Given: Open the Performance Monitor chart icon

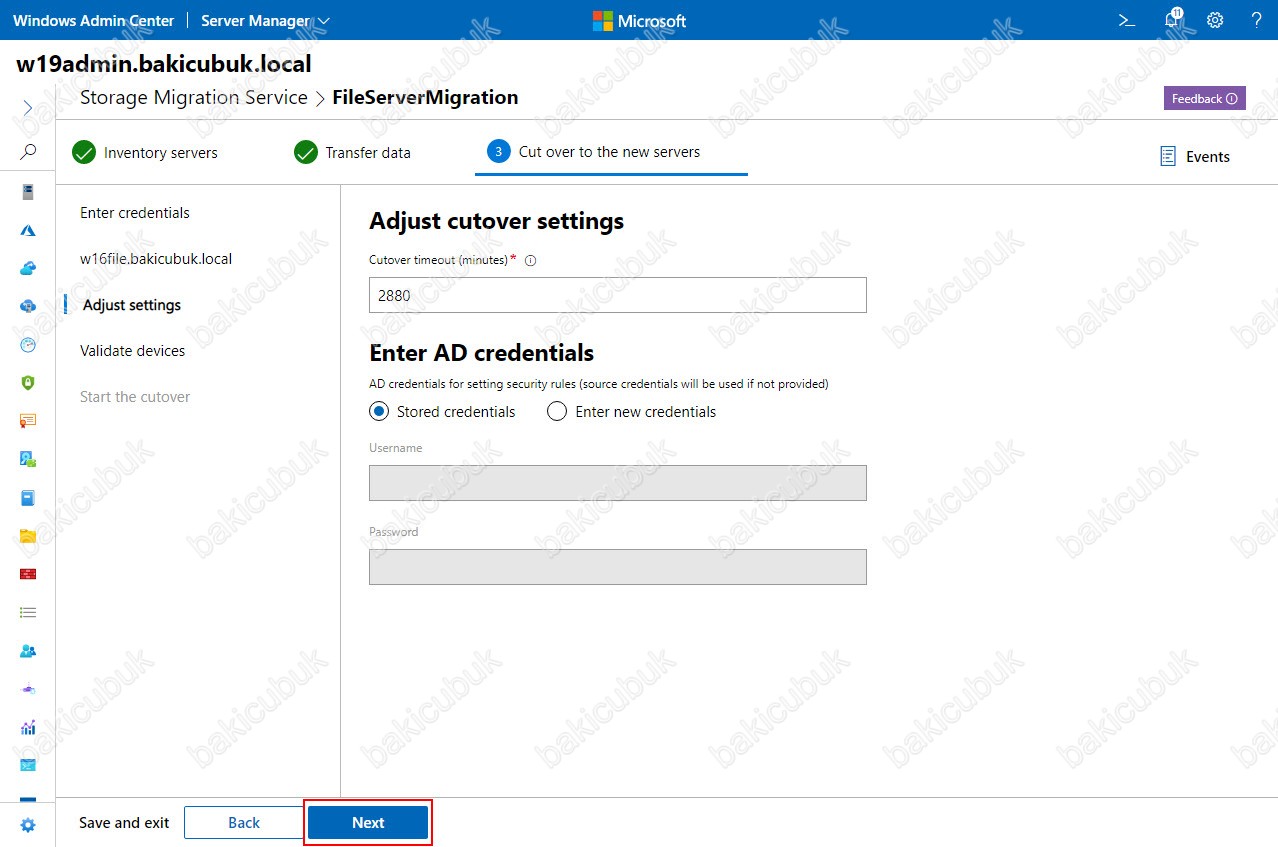Looking at the screenshot, I should coord(28,727).
